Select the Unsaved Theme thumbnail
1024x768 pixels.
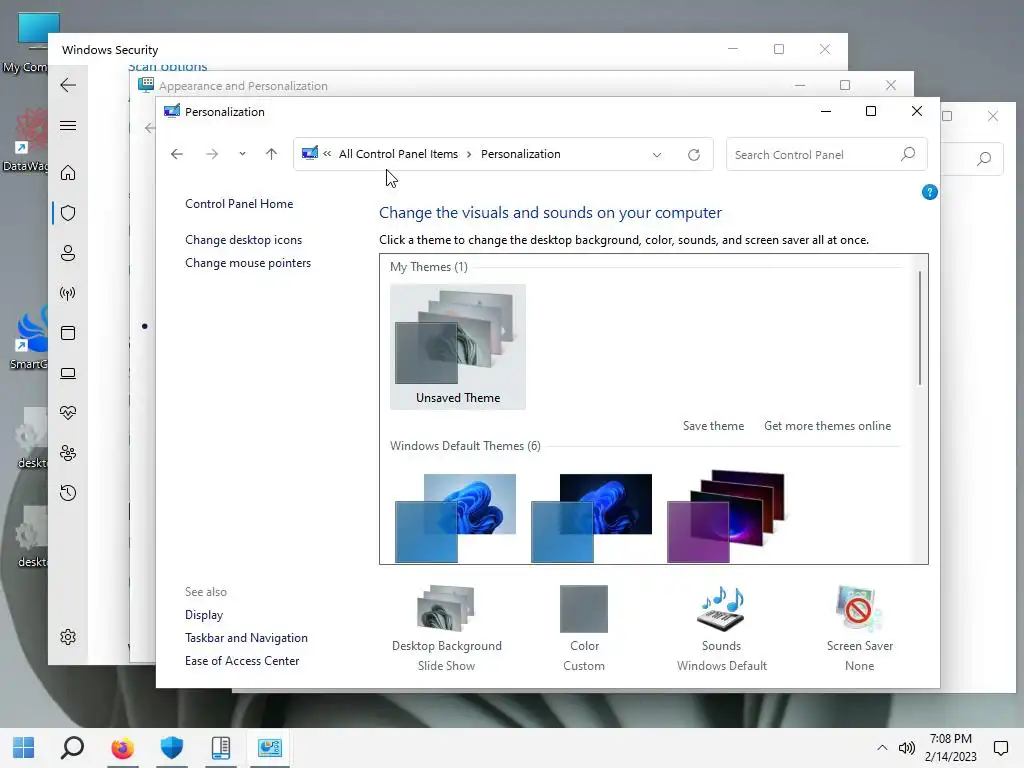[458, 347]
